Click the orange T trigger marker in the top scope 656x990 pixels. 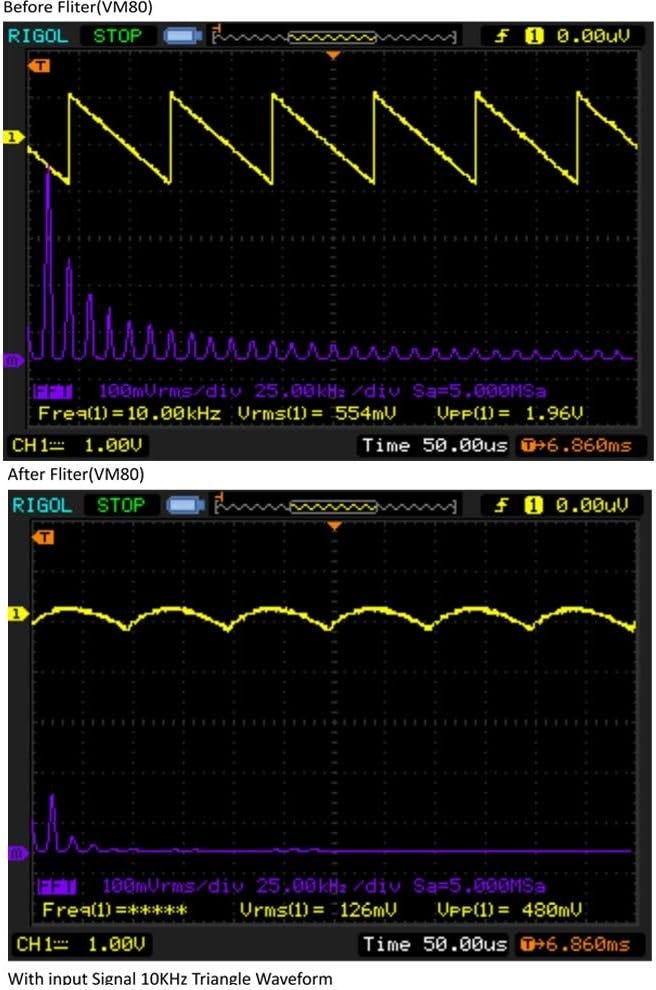(x=39, y=66)
